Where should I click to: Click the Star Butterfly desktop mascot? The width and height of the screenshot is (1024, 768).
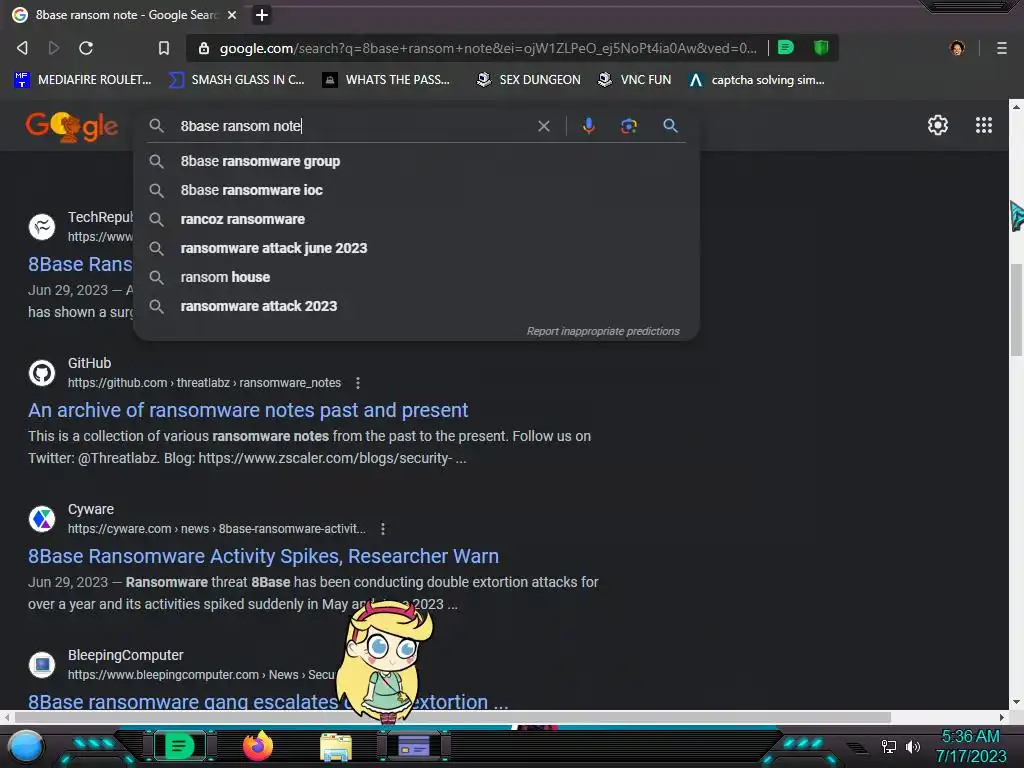385,661
